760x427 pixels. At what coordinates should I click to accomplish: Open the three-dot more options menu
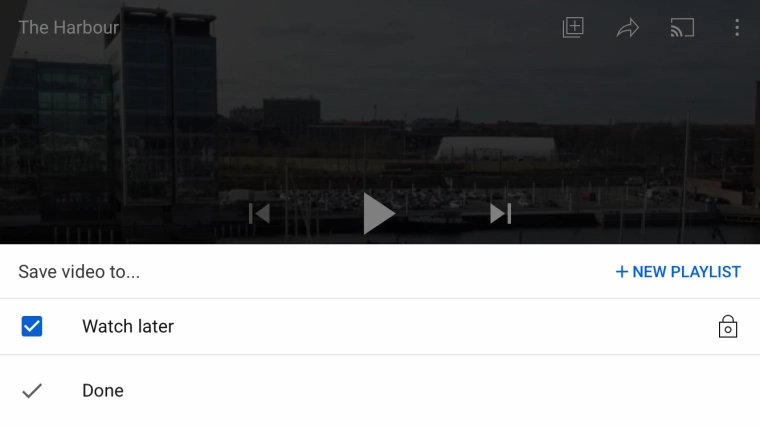coord(737,28)
